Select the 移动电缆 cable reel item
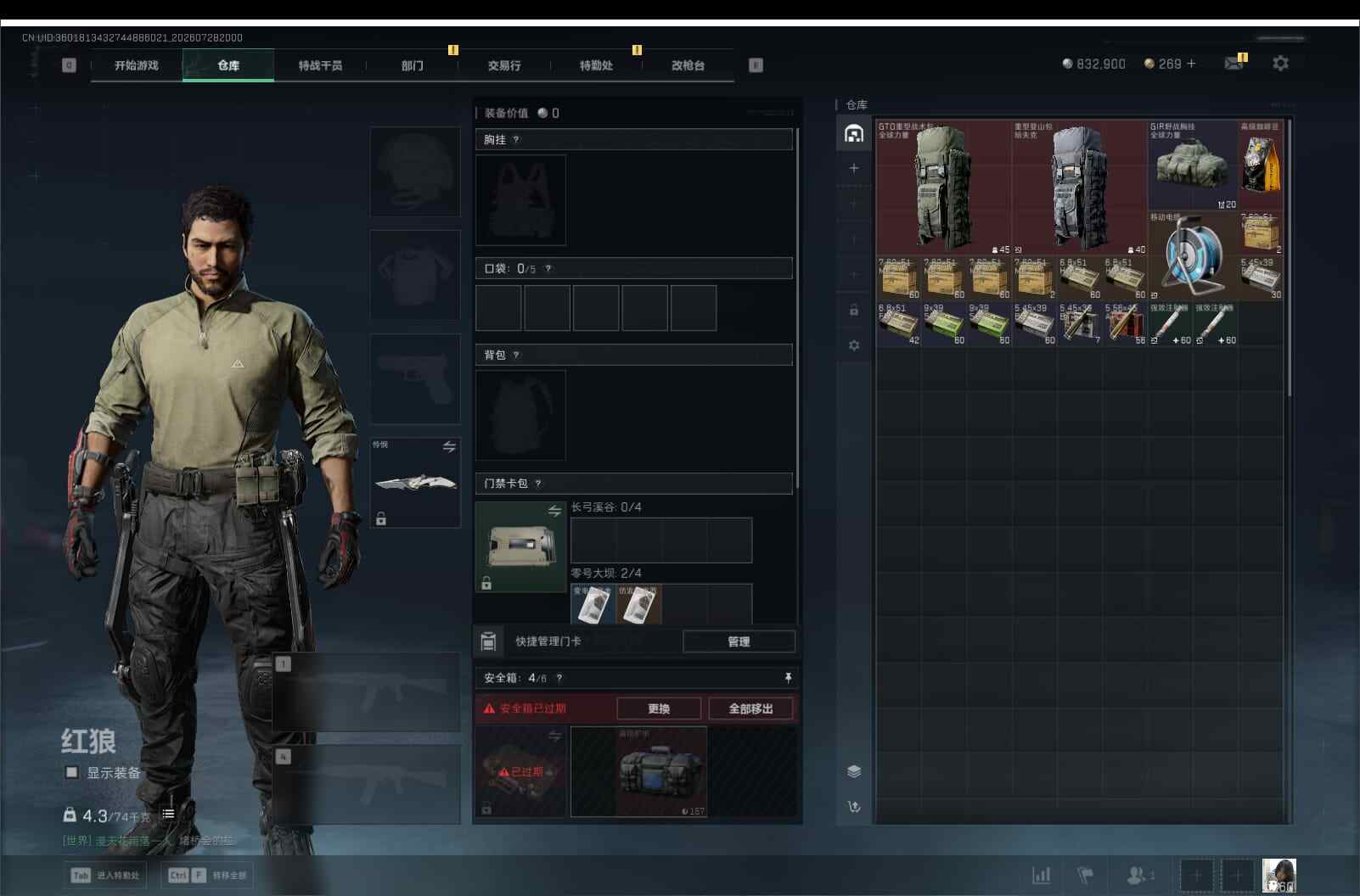 1193,255
